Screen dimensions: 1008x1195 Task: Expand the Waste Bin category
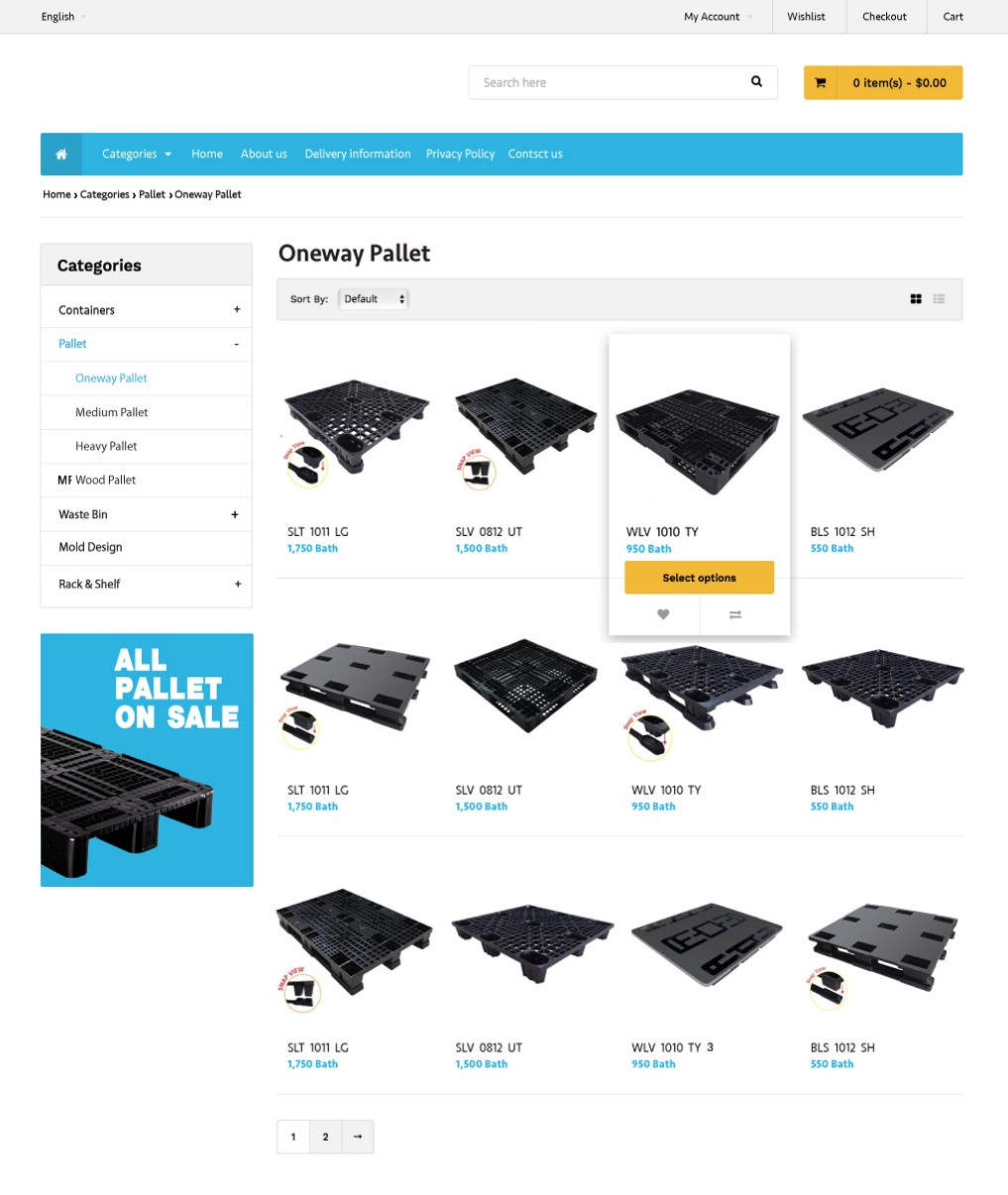coord(235,514)
